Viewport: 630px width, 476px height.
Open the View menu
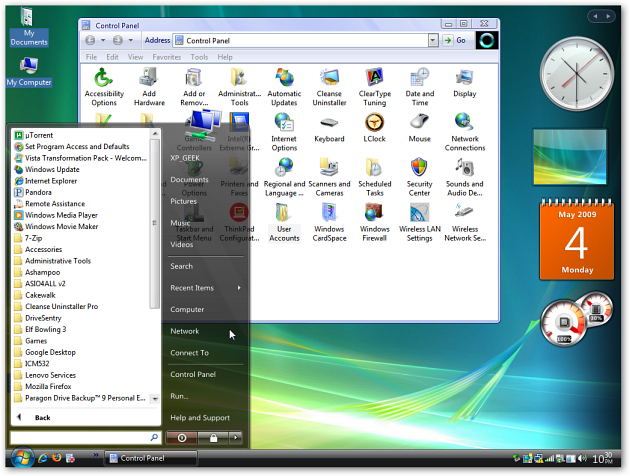pyautogui.click(x=135, y=57)
